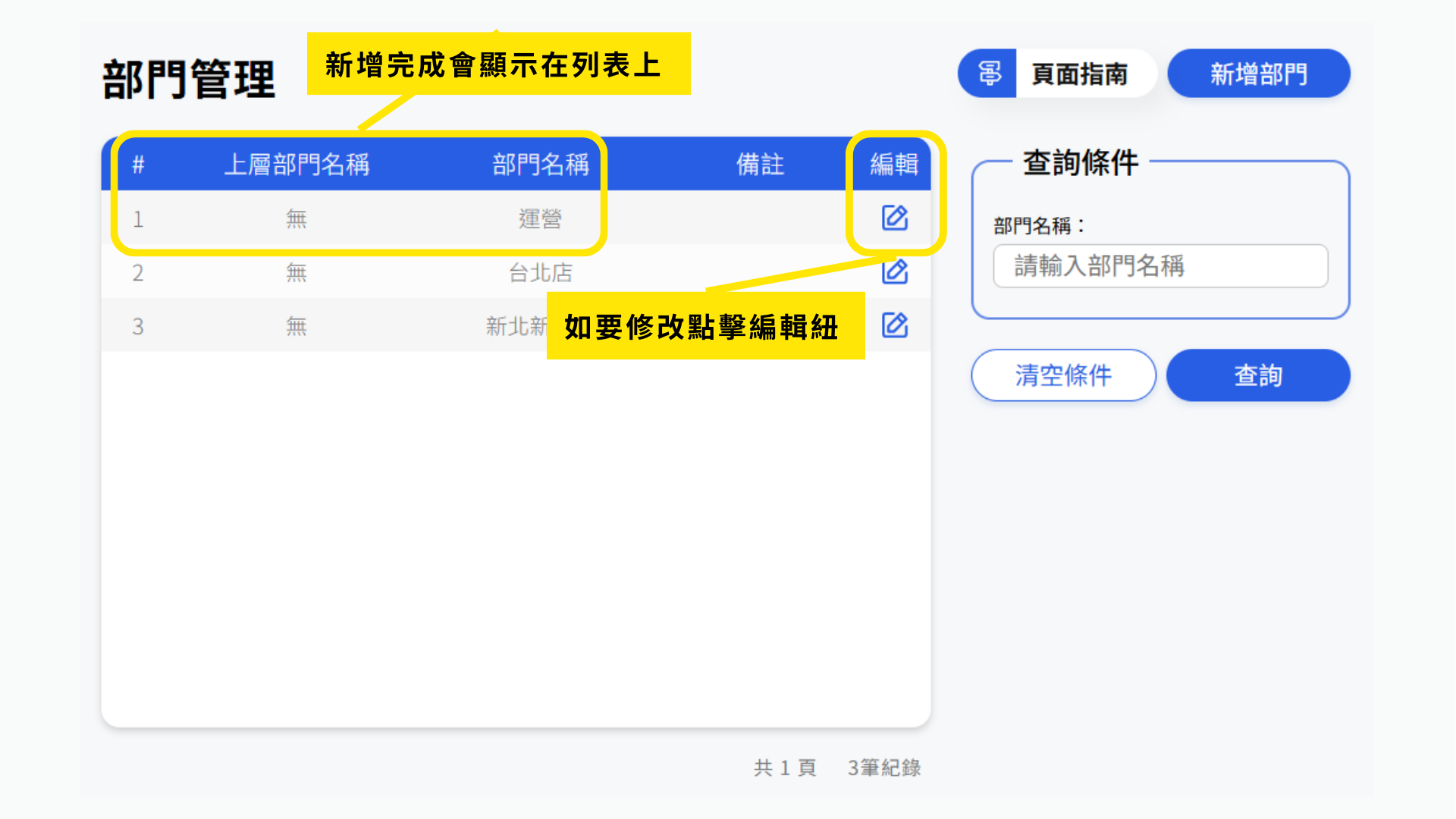1456x819 pixels.
Task: Click edit icon for 運營 row
Action: (895, 218)
